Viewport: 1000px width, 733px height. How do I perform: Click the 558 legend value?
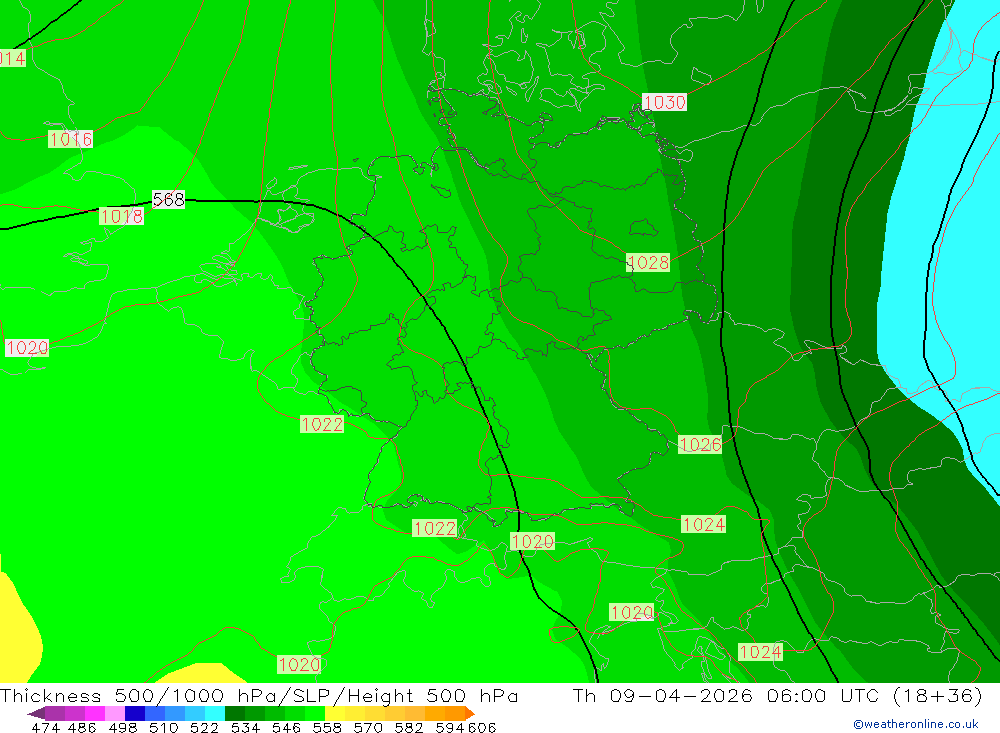coord(327,728)
